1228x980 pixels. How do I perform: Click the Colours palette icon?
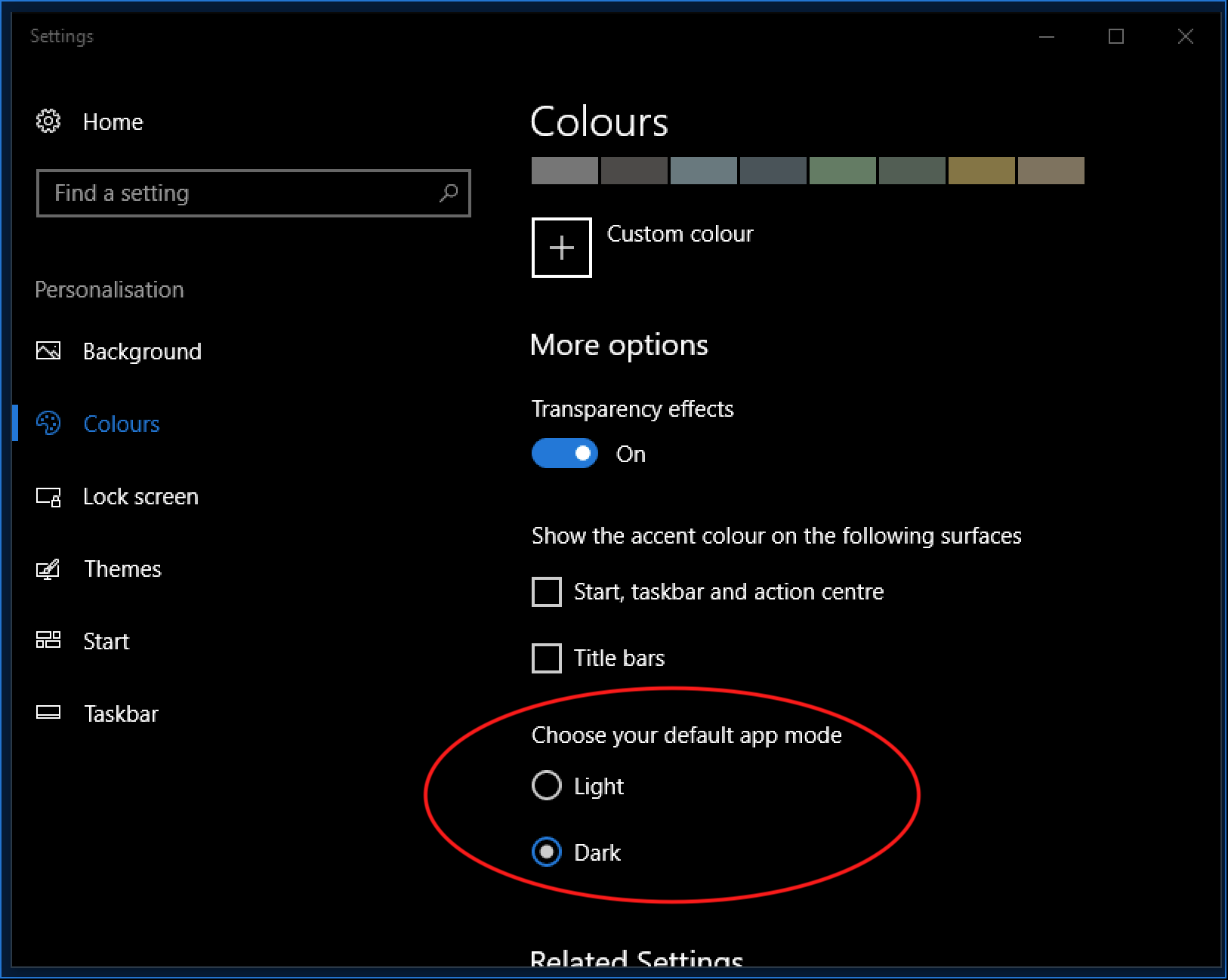48,424
